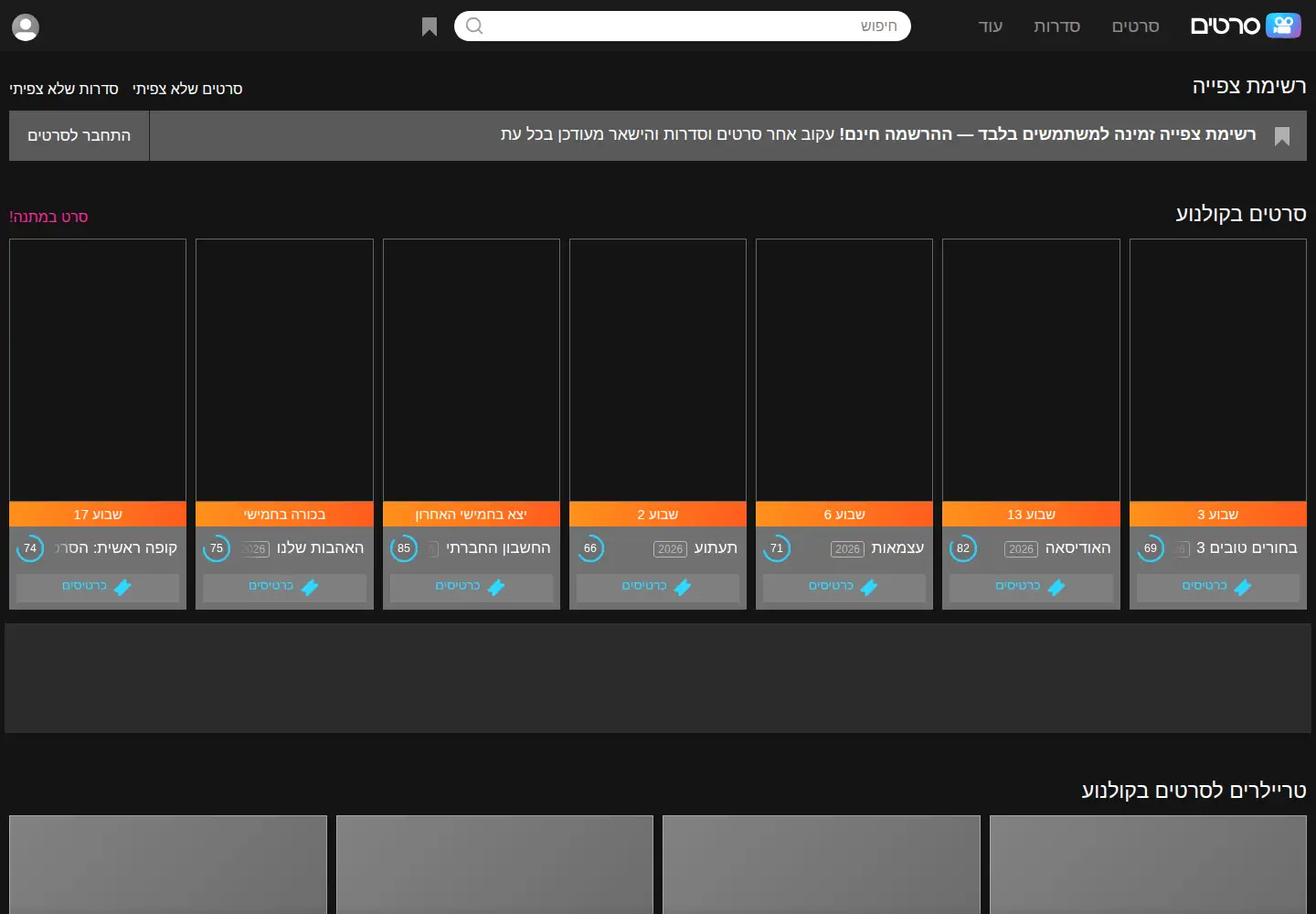This screenshot has width=1316, height=914.
Task: Click score circle 85 for החשבון החברתי
Action: pos(404,548)
